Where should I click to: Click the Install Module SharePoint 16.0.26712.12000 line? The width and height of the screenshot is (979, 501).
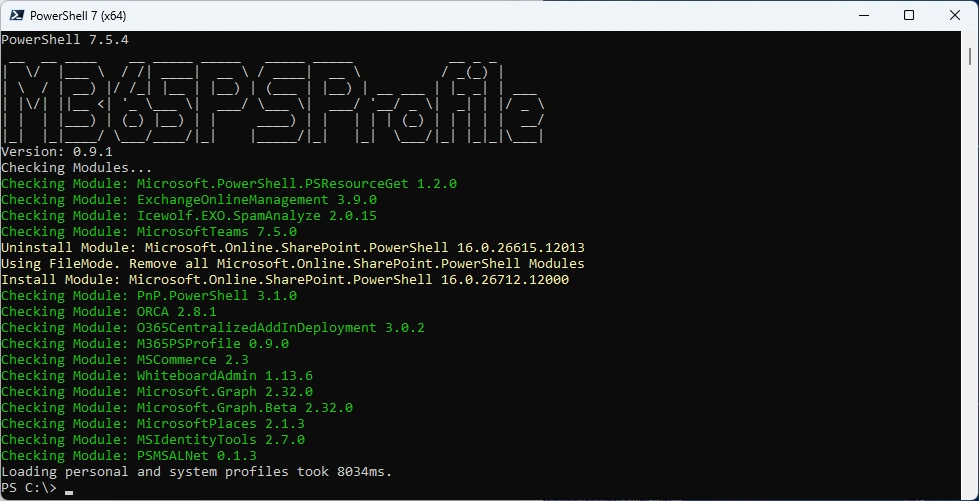(x=284, y=280)
